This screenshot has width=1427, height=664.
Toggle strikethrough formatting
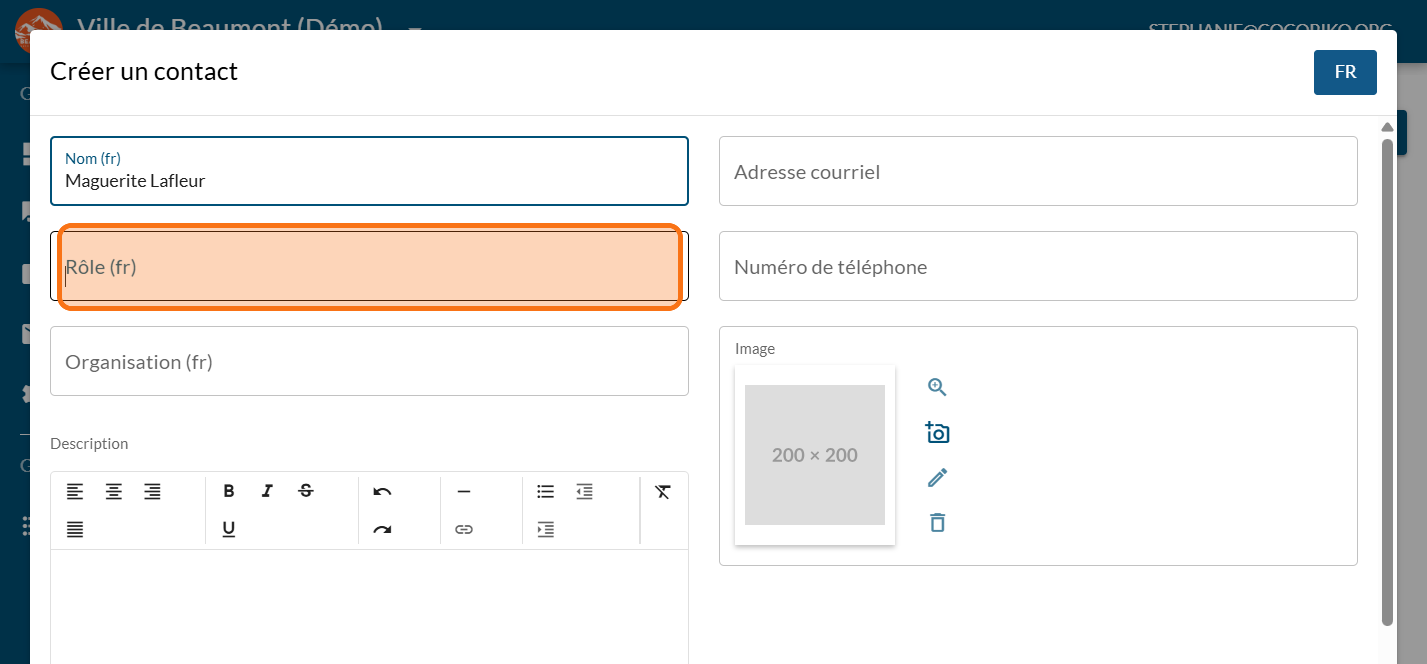click(x=306, y=491)
